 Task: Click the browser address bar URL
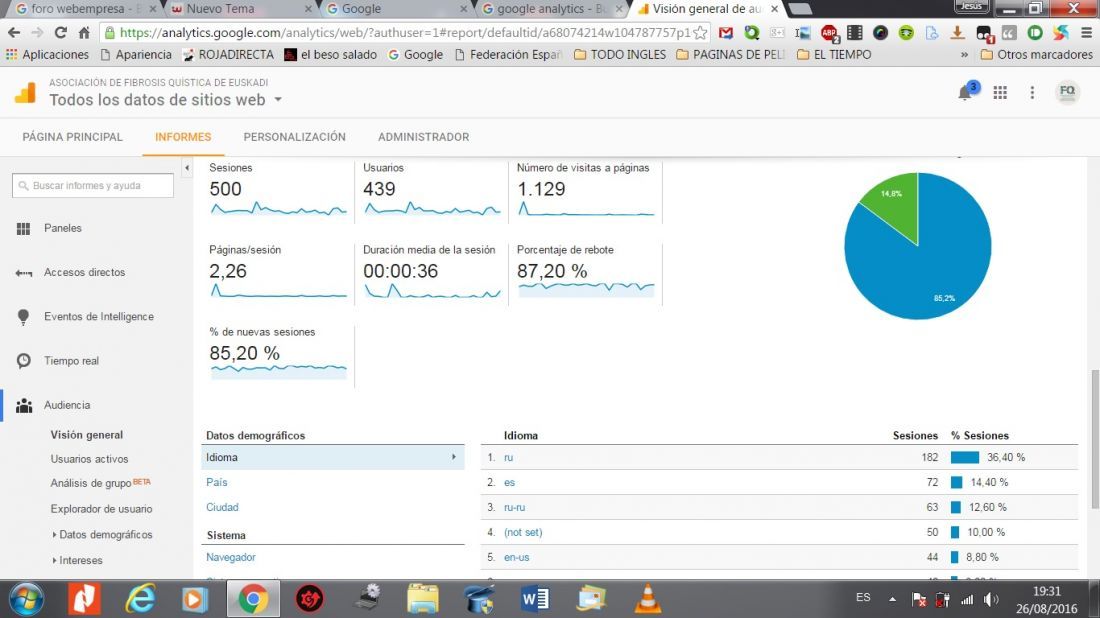pyautogui.click(x=403, y=32)
